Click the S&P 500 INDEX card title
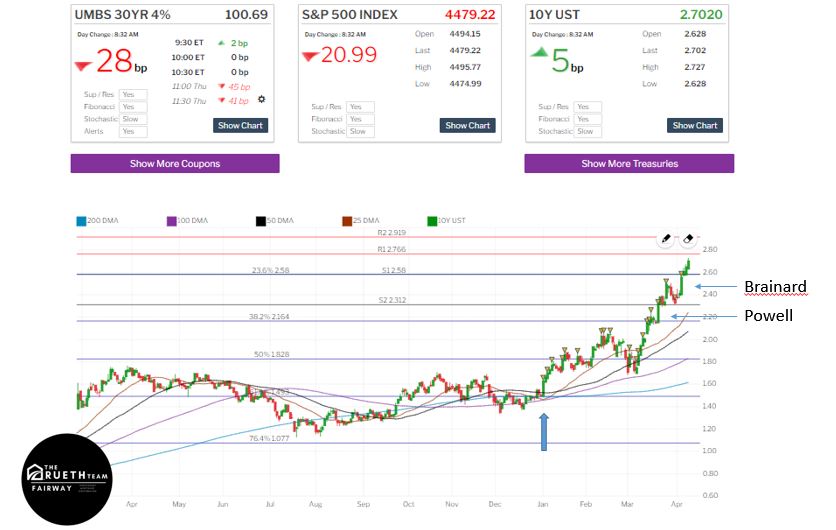Image resolution: width=836 pixels, height=530 pixels. tap(350, 14)
